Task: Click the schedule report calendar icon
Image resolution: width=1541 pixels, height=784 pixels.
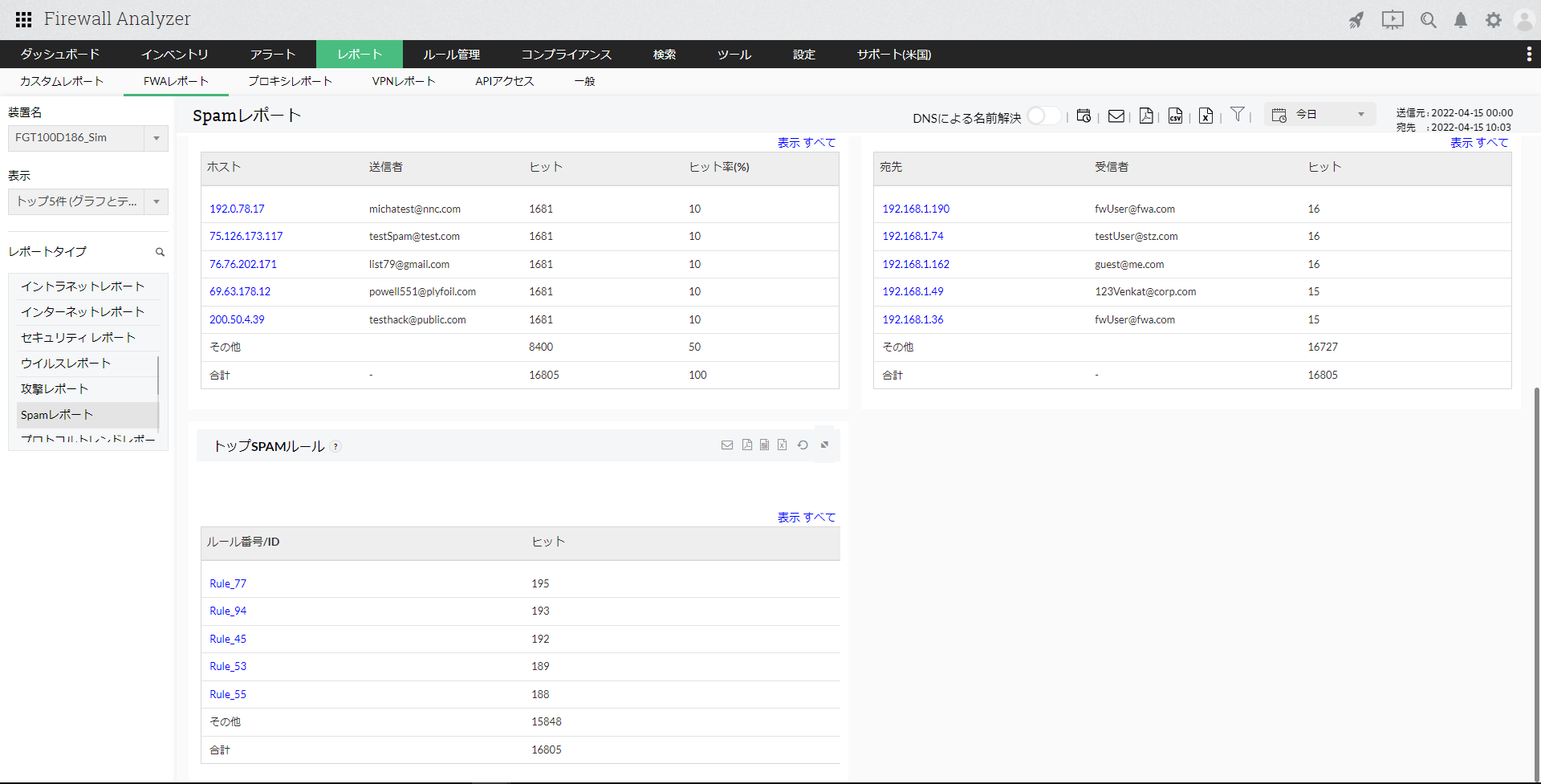Action: point(1084,116)
